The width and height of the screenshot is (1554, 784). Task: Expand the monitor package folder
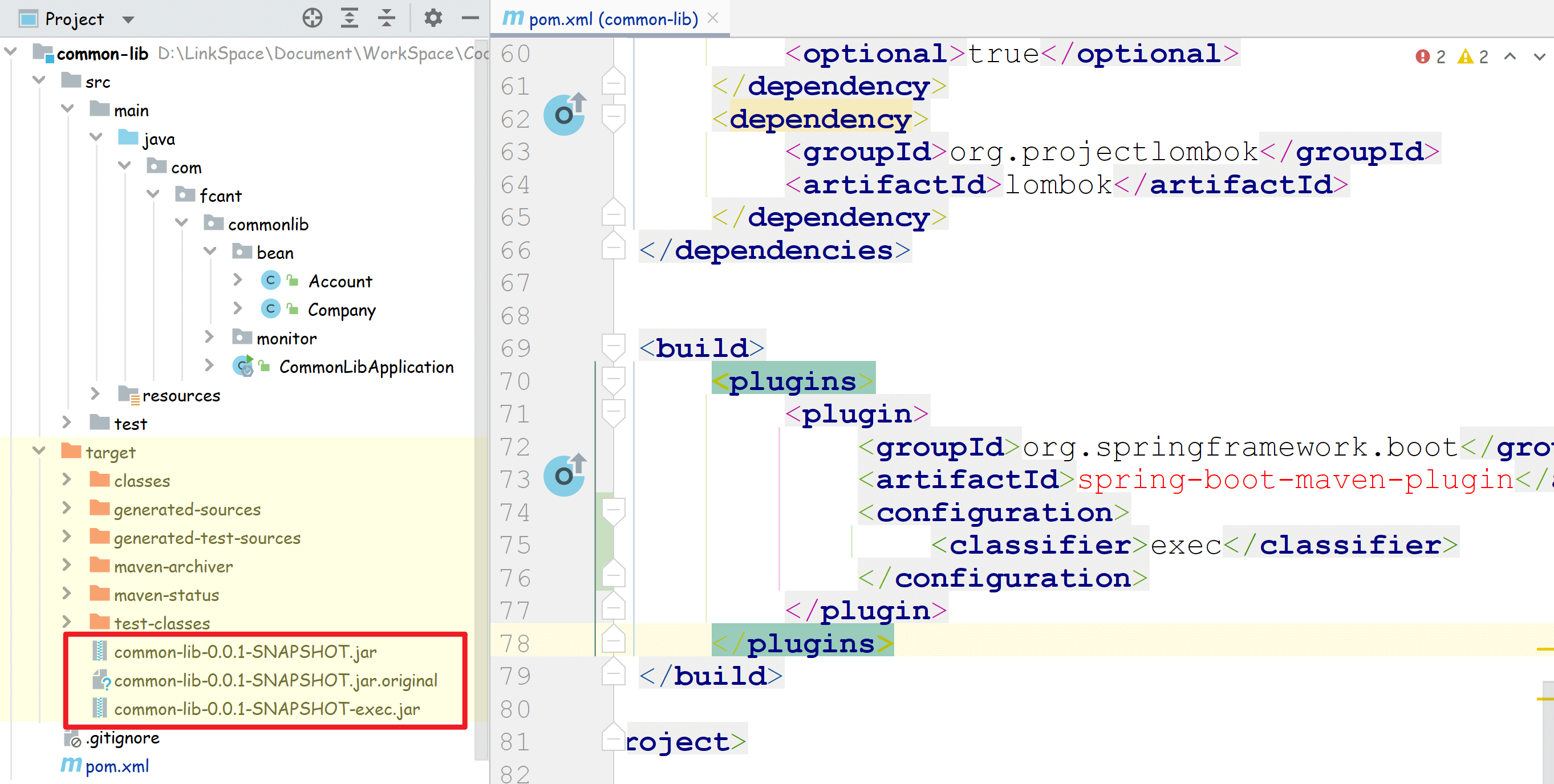click(x=209, y=338)
